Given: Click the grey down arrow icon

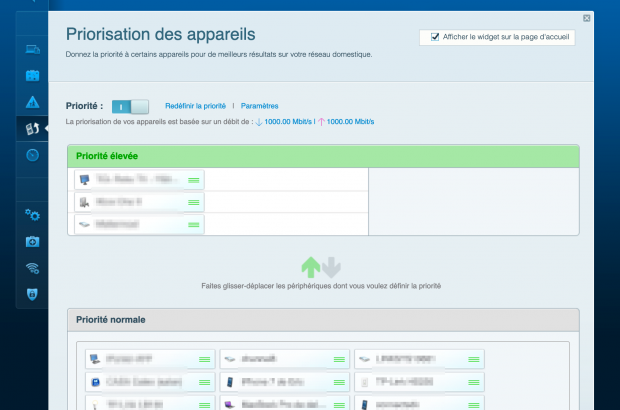Looking at the screenshot, I should click(332, 267).
